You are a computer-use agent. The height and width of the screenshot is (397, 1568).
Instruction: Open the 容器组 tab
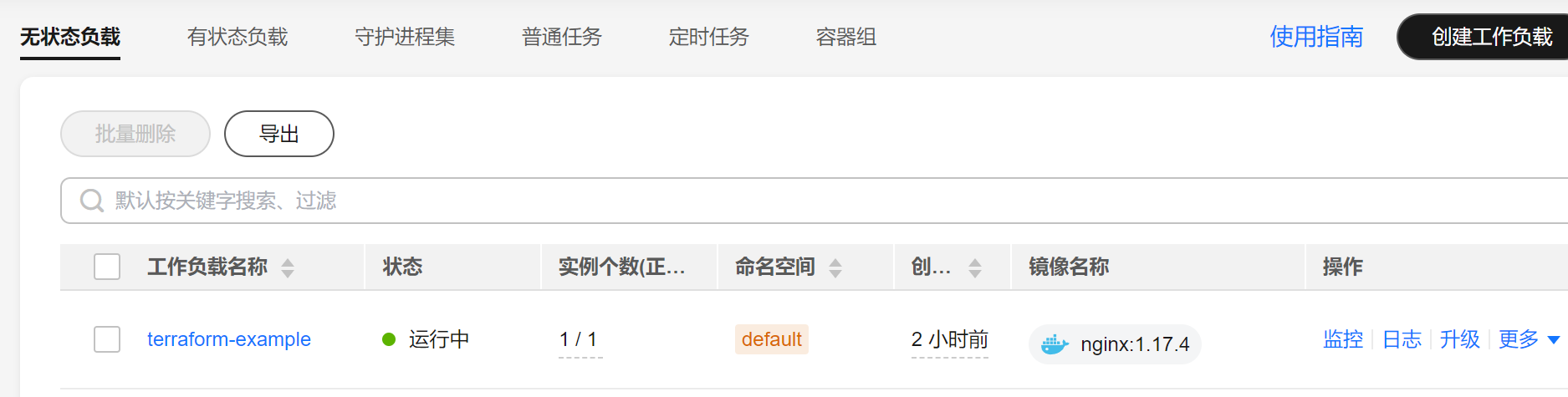(846, 37)
